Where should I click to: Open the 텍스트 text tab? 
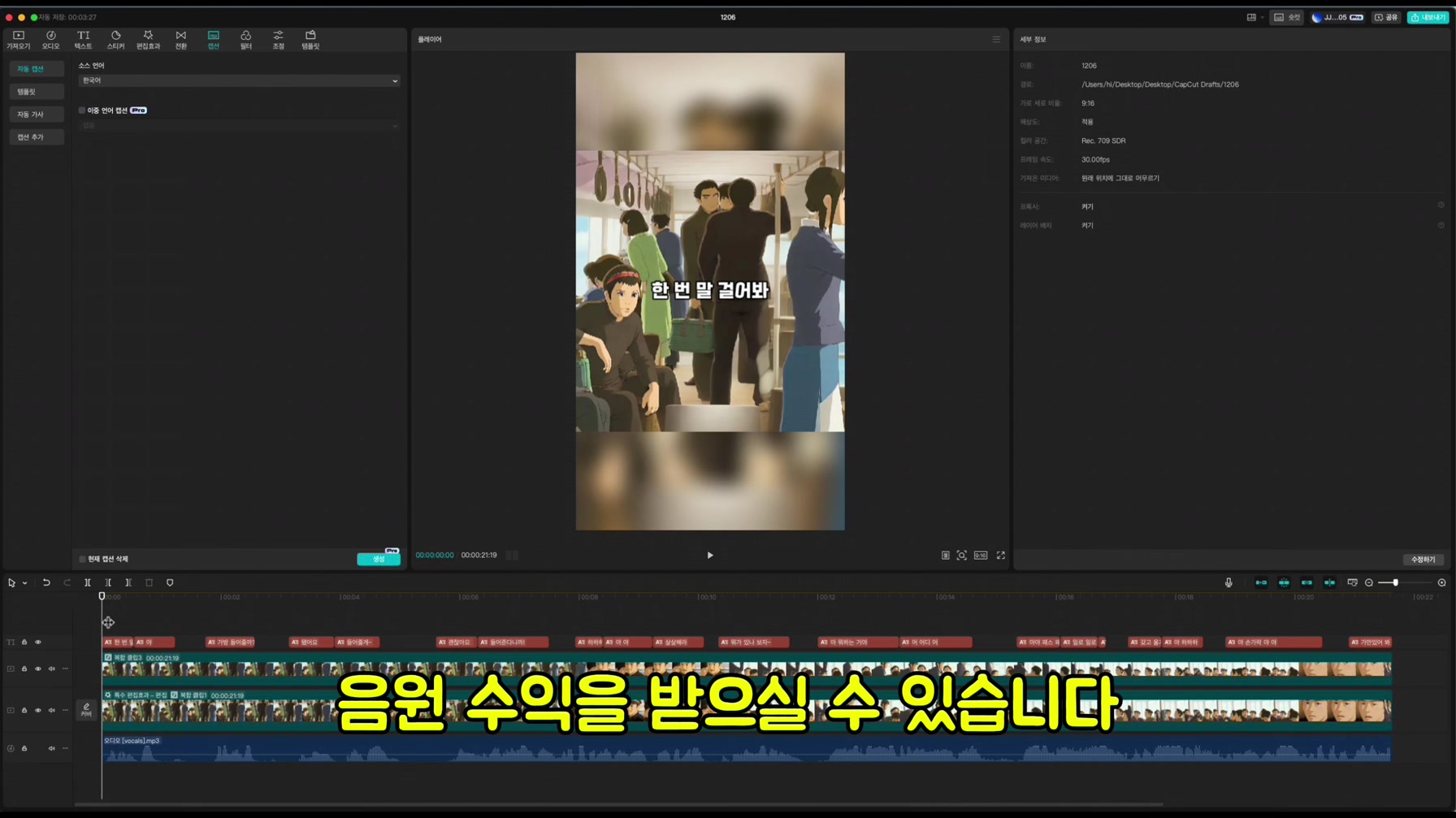click(x=83, y=40)
